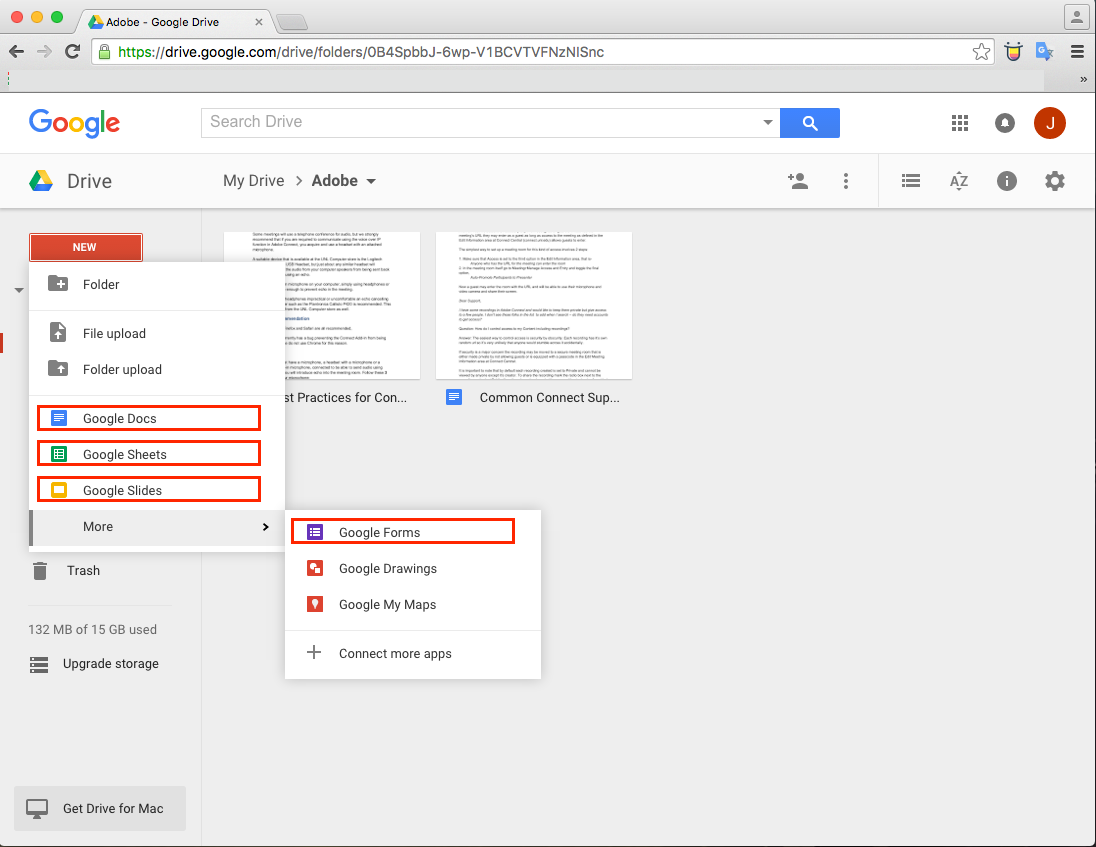Screen dimensions: 1096x847
Task: Select Google Drawings
Action: click(x=413, y=569)
